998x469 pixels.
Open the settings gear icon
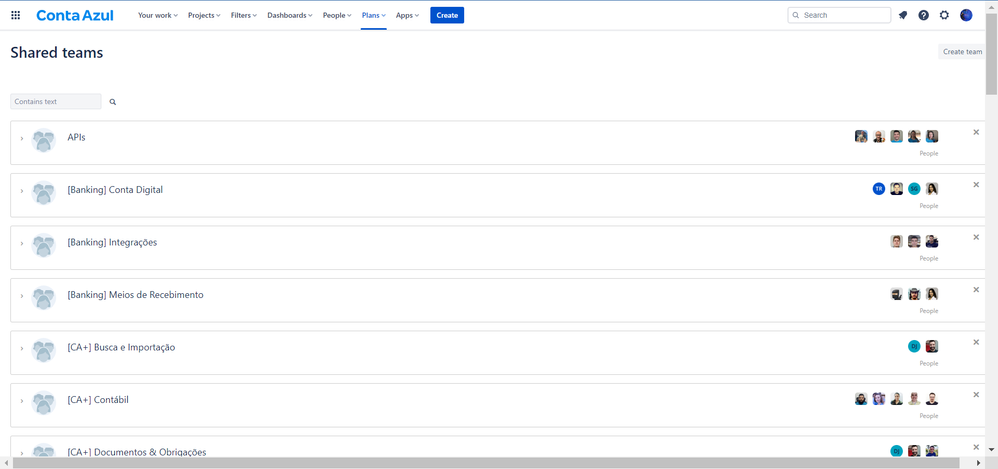click(945, 15)
